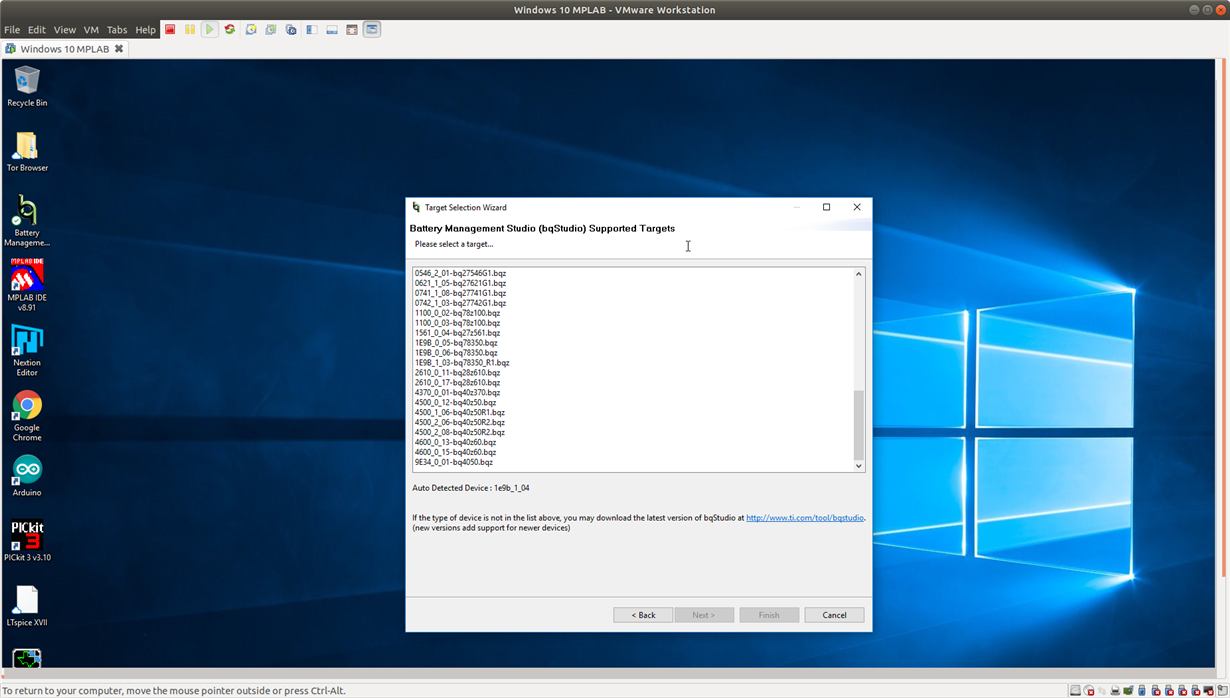The image size is (1230, 698).
Task: Select 4500_0_12-bq40z50.bqz target
Action: pos(455,403)
